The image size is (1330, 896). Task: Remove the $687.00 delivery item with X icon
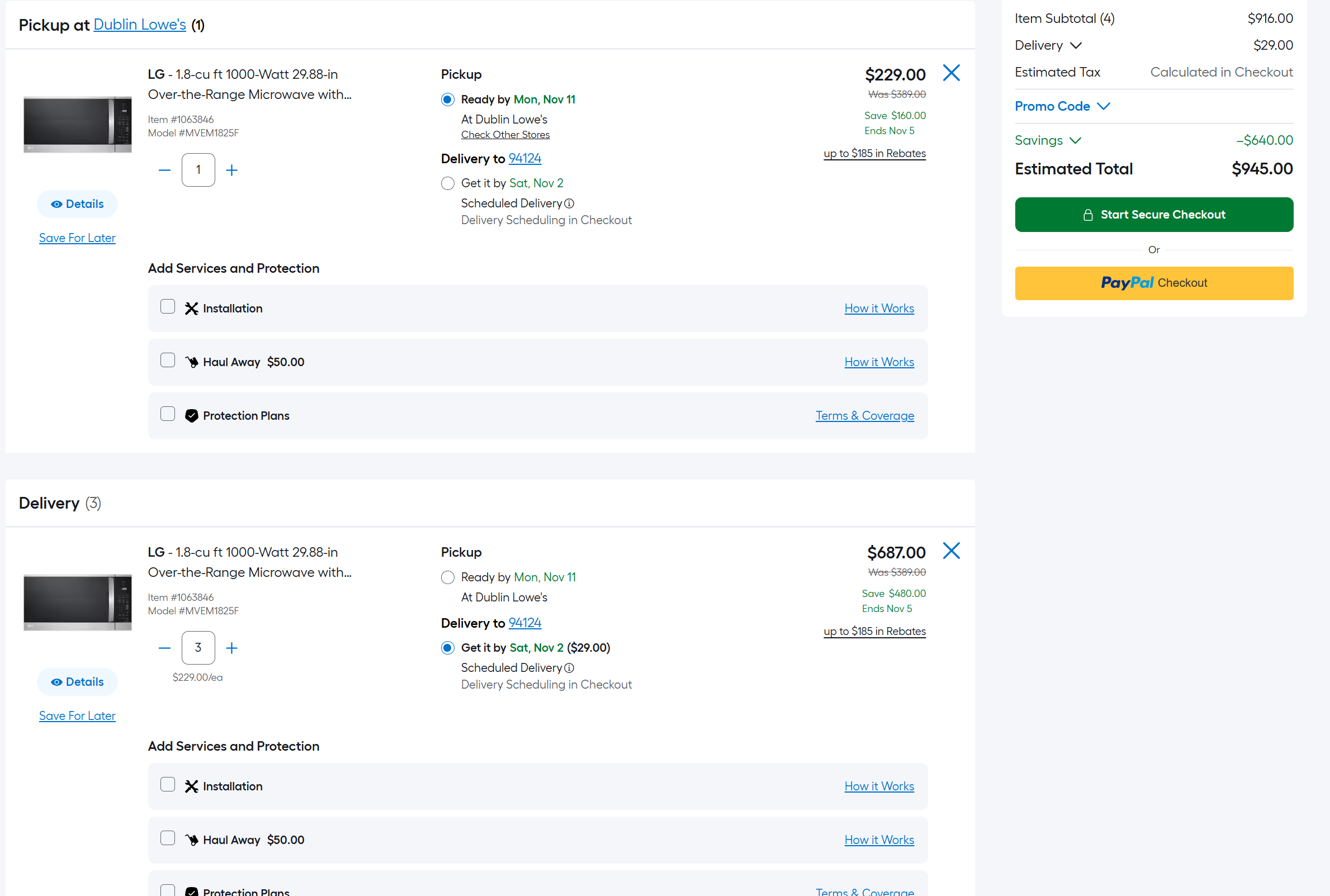951,551
